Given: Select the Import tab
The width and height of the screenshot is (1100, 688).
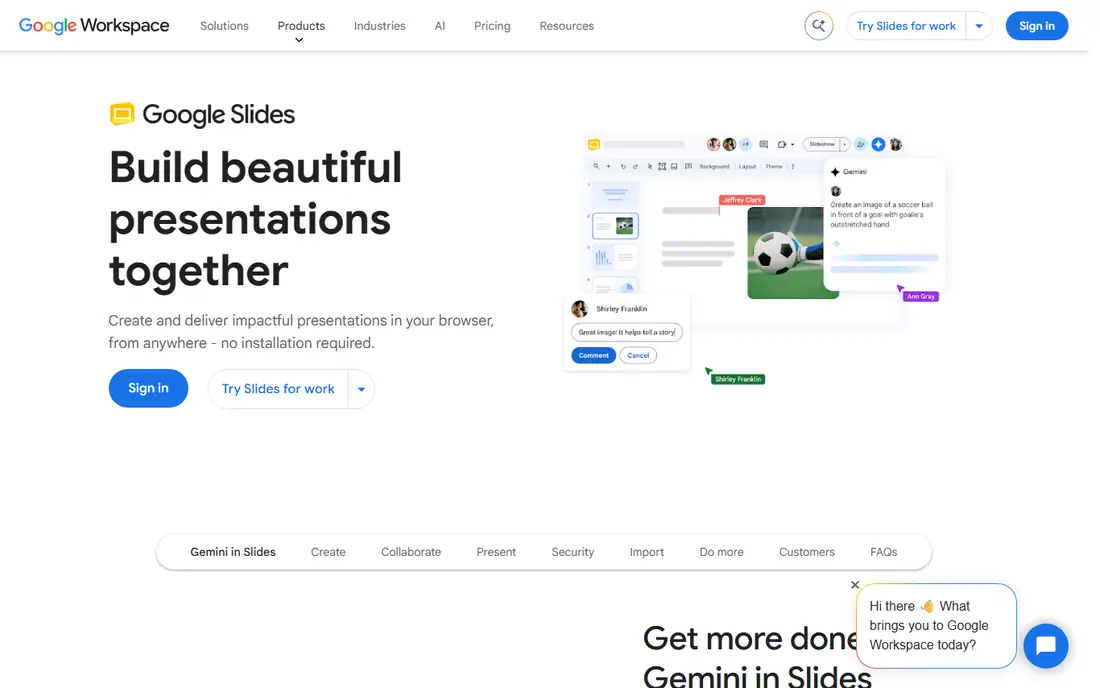Looking at the screenshot, I should point(646,552).
